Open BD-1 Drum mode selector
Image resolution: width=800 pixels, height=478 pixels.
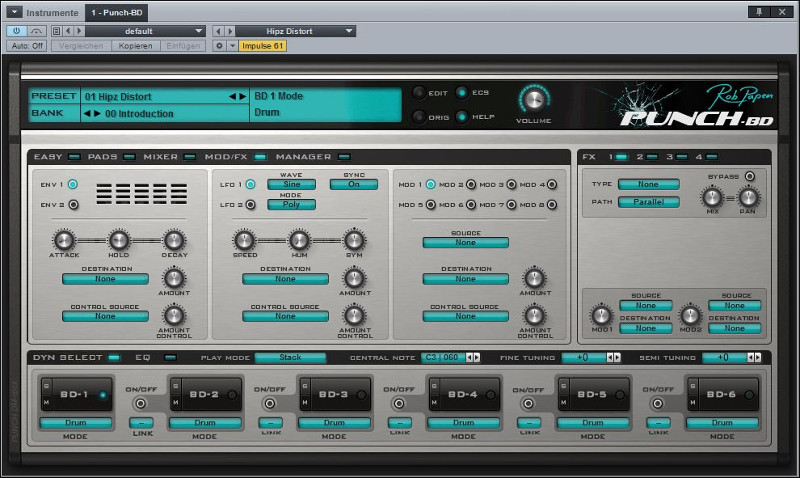pyautogui.click(x=76, y=423)
